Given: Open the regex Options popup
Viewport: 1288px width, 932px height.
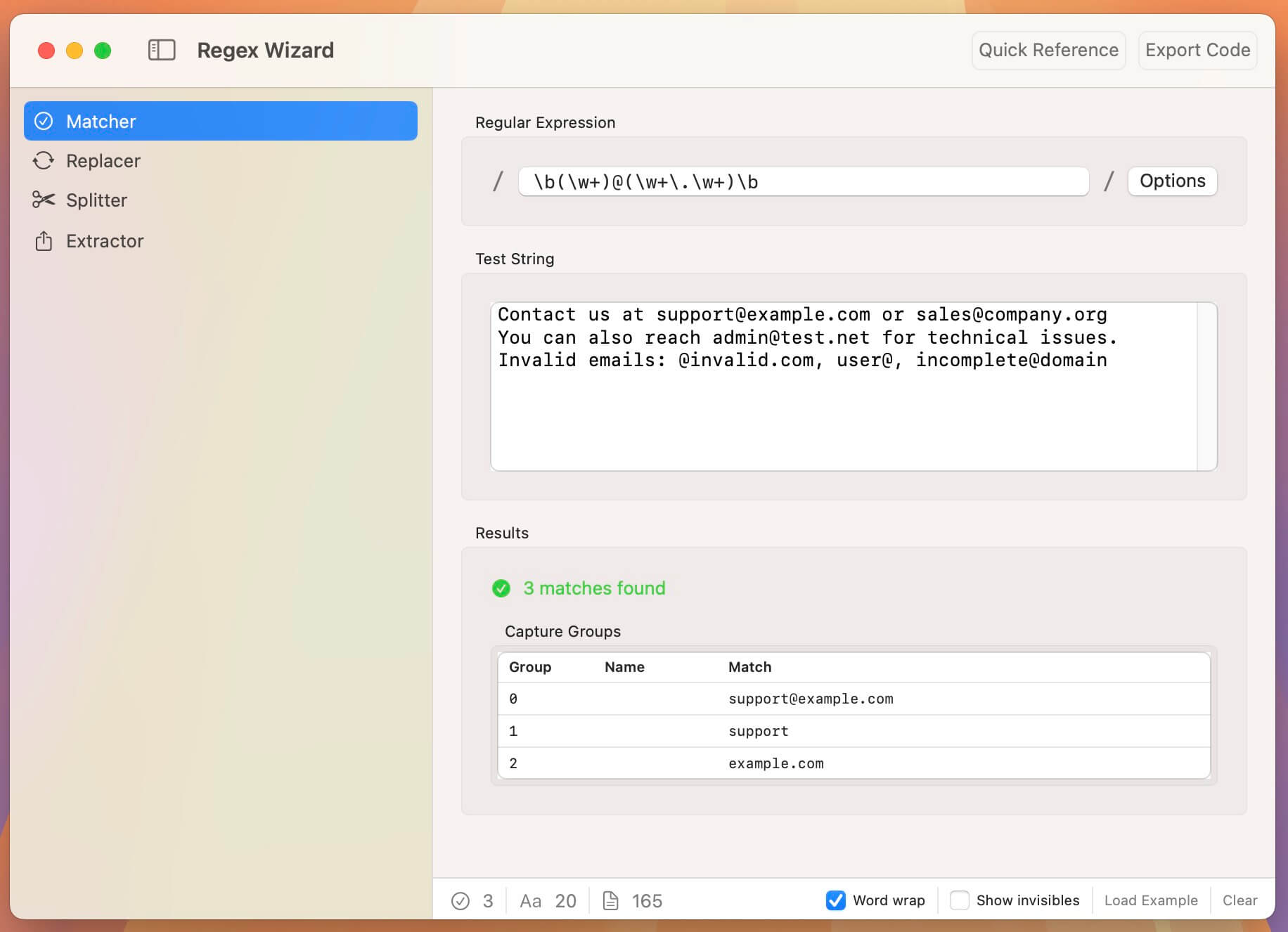Looking at the screenshot, I should 1171,181.
